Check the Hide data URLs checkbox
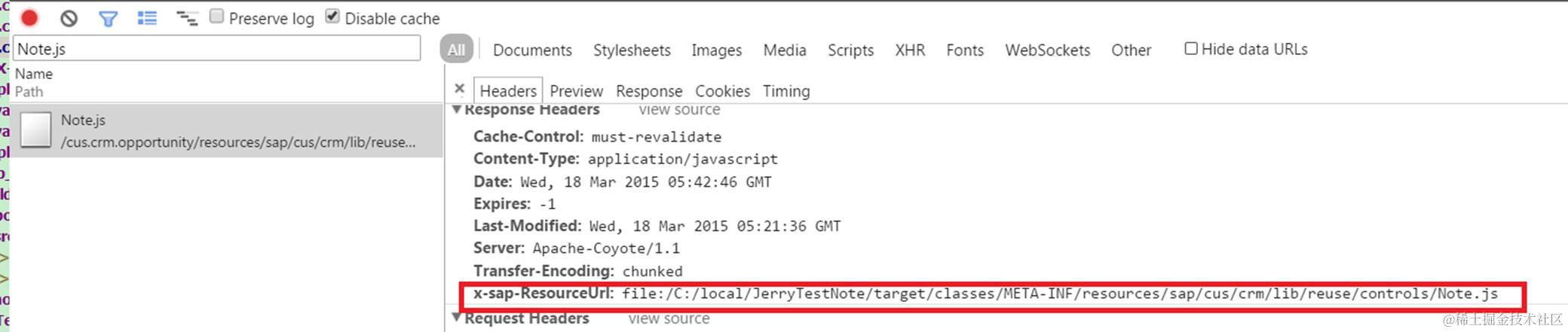The height and width of the screenshot is (332, 1568). click(x=1191, y=49)
